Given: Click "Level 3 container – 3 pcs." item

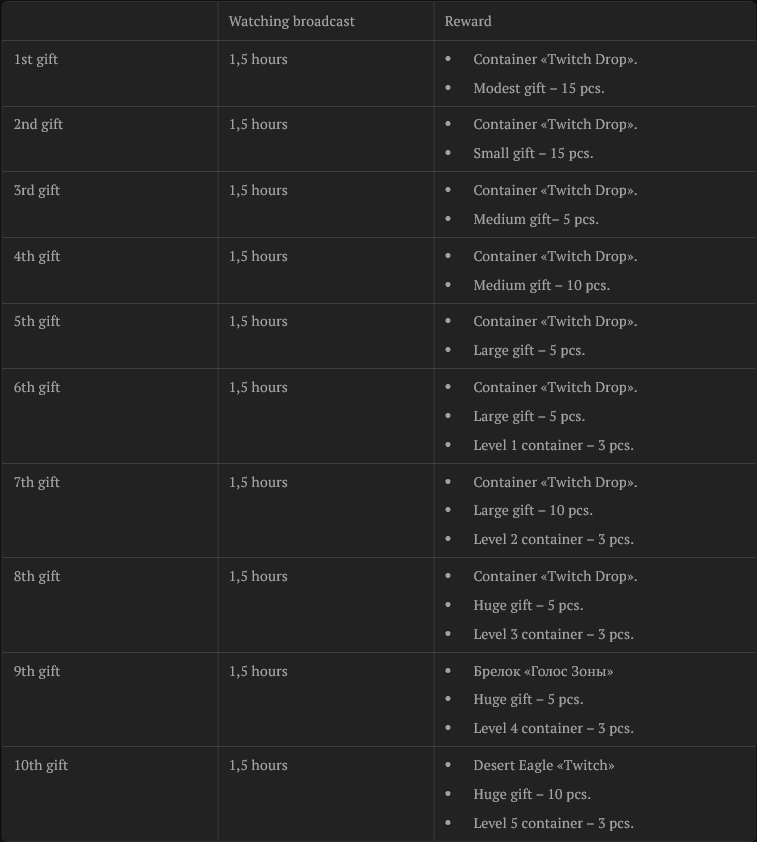Looking at the screenshot, I should pyautogui.click(x=553, y=634).
